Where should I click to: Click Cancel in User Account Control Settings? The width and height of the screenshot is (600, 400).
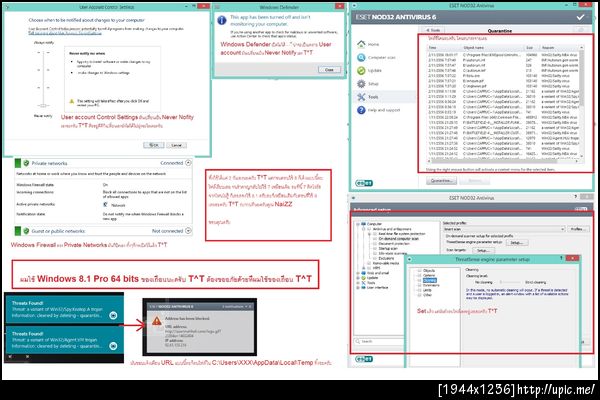(176, 145)
